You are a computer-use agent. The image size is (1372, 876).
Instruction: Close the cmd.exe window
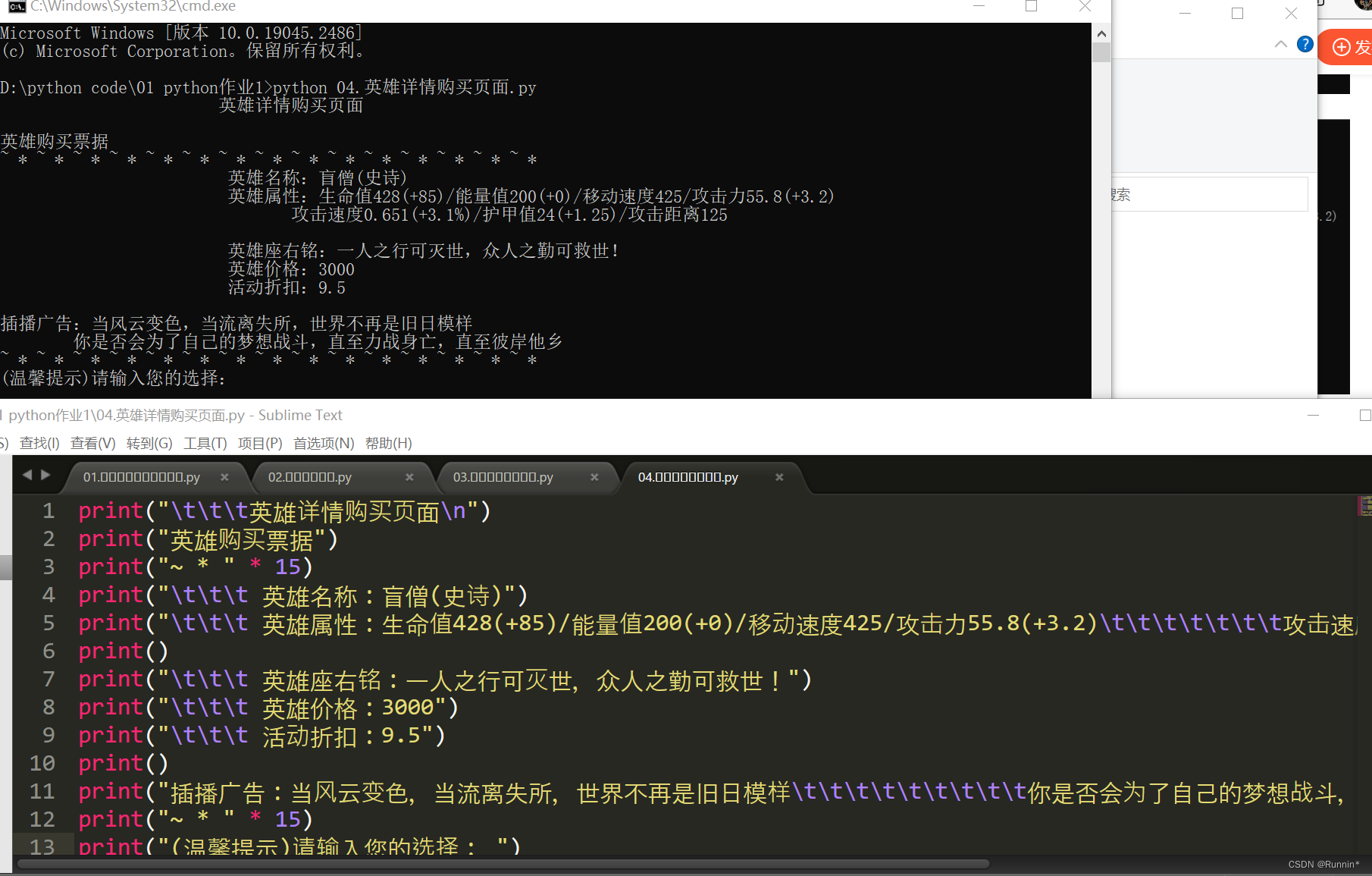pos(1085,6)
